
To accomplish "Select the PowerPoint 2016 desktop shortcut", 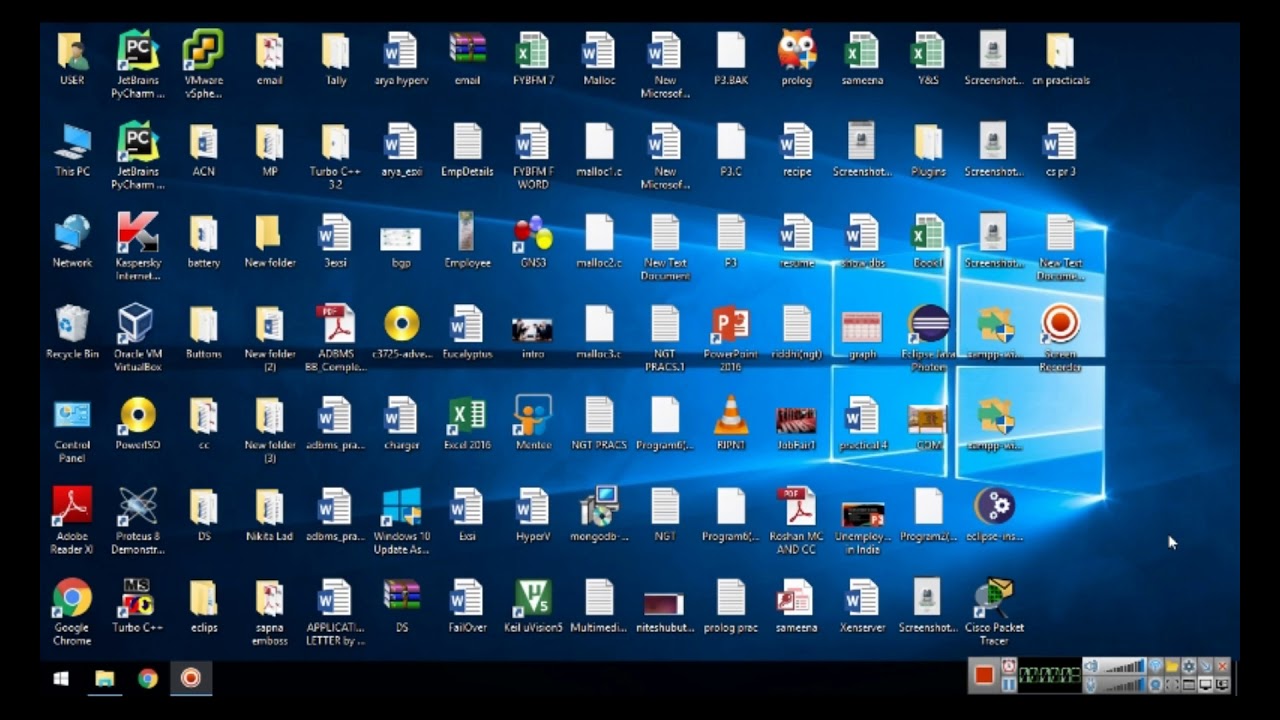I will click(731, 336).
